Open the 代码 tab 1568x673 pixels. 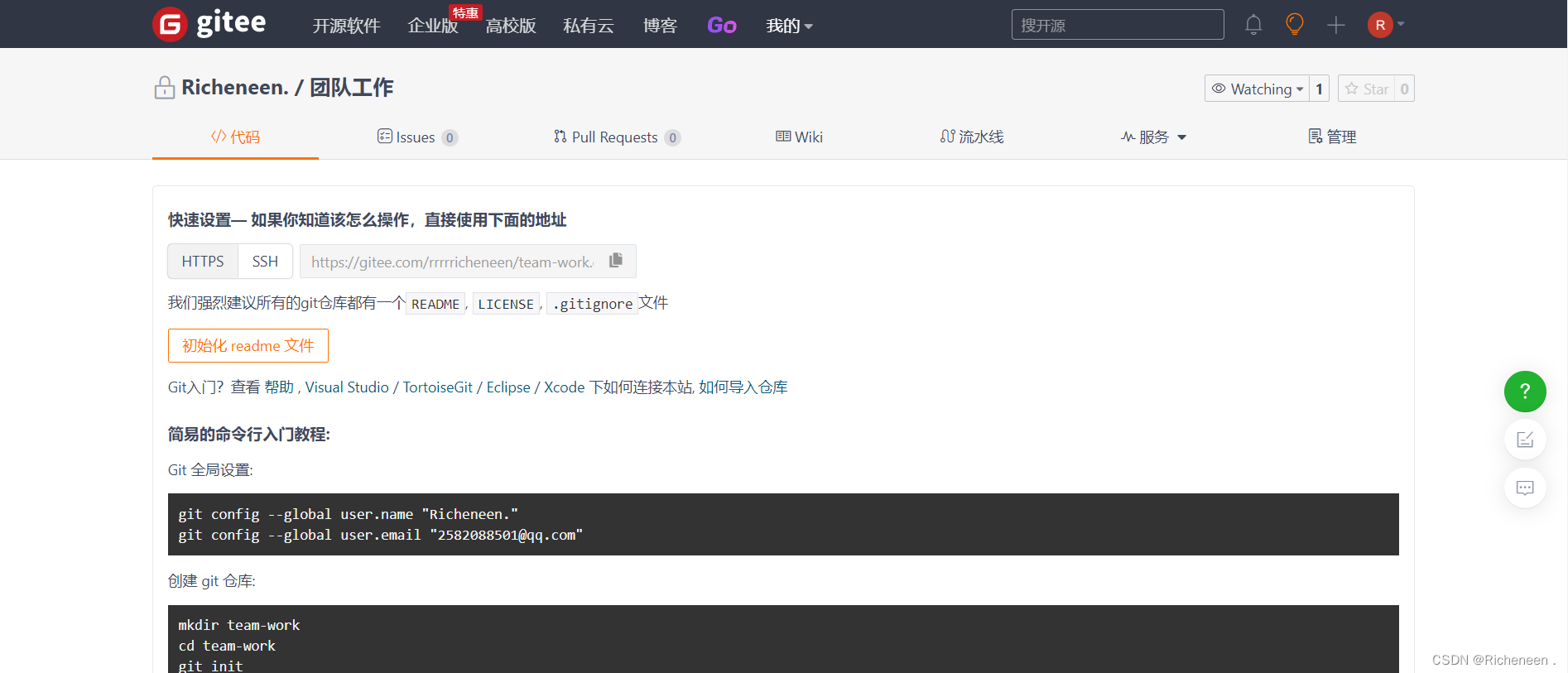pos(235,137)
